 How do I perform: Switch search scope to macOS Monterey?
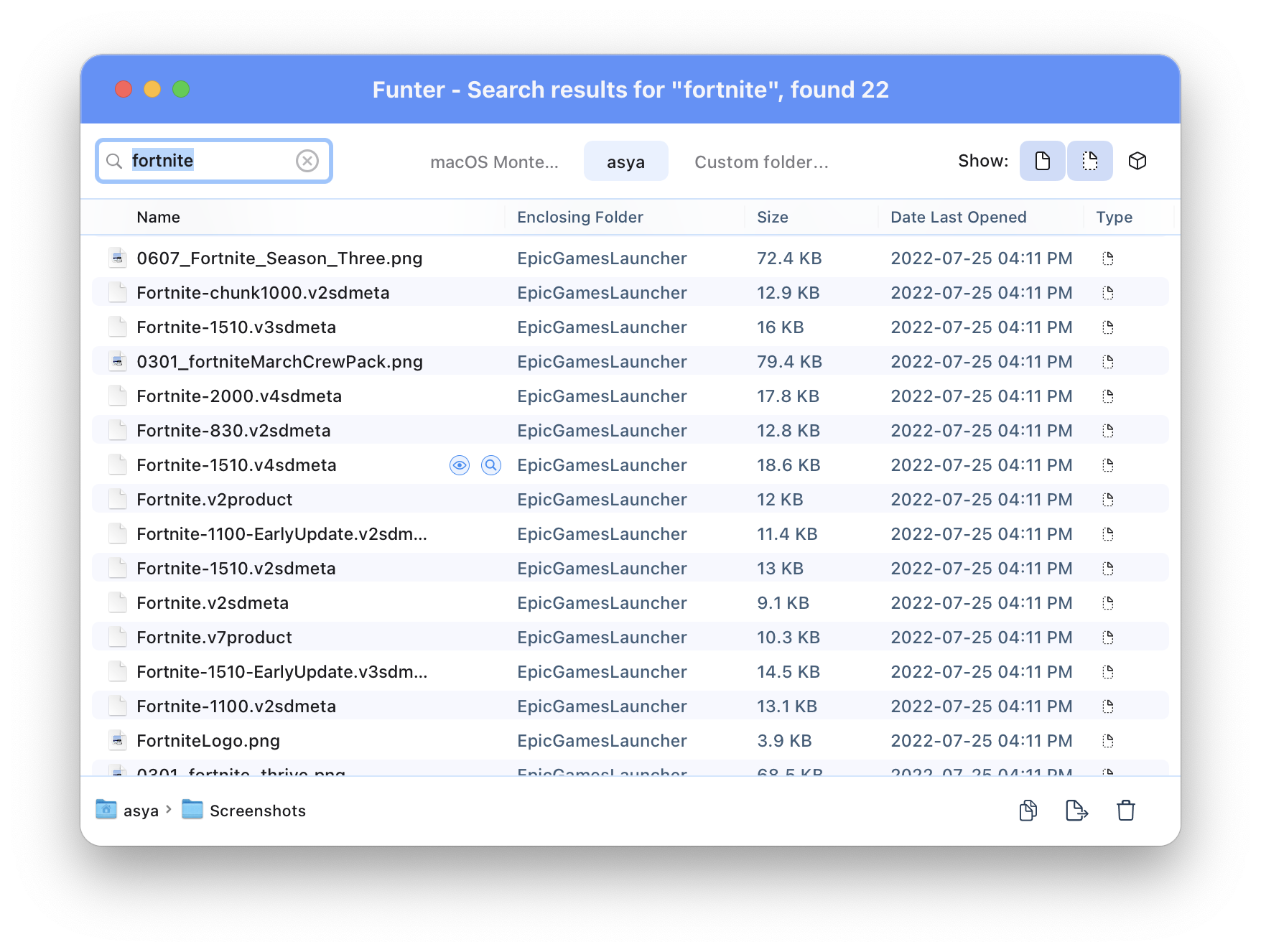pyautogui.click(x=494, y=162)
